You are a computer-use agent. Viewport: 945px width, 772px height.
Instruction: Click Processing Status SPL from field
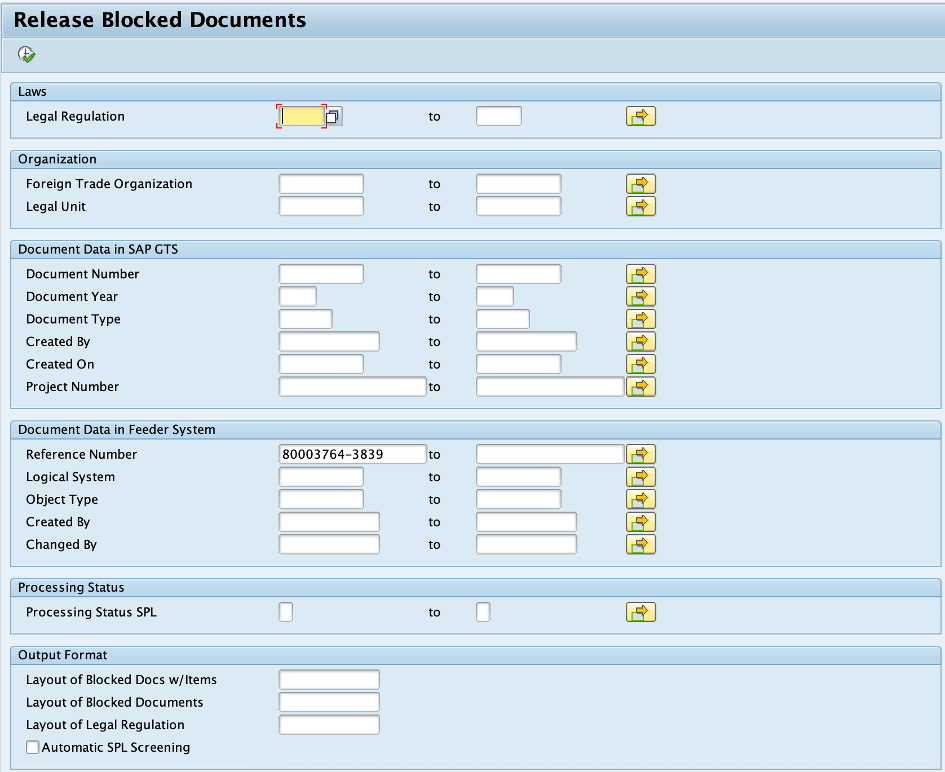[x=286, y=612]
